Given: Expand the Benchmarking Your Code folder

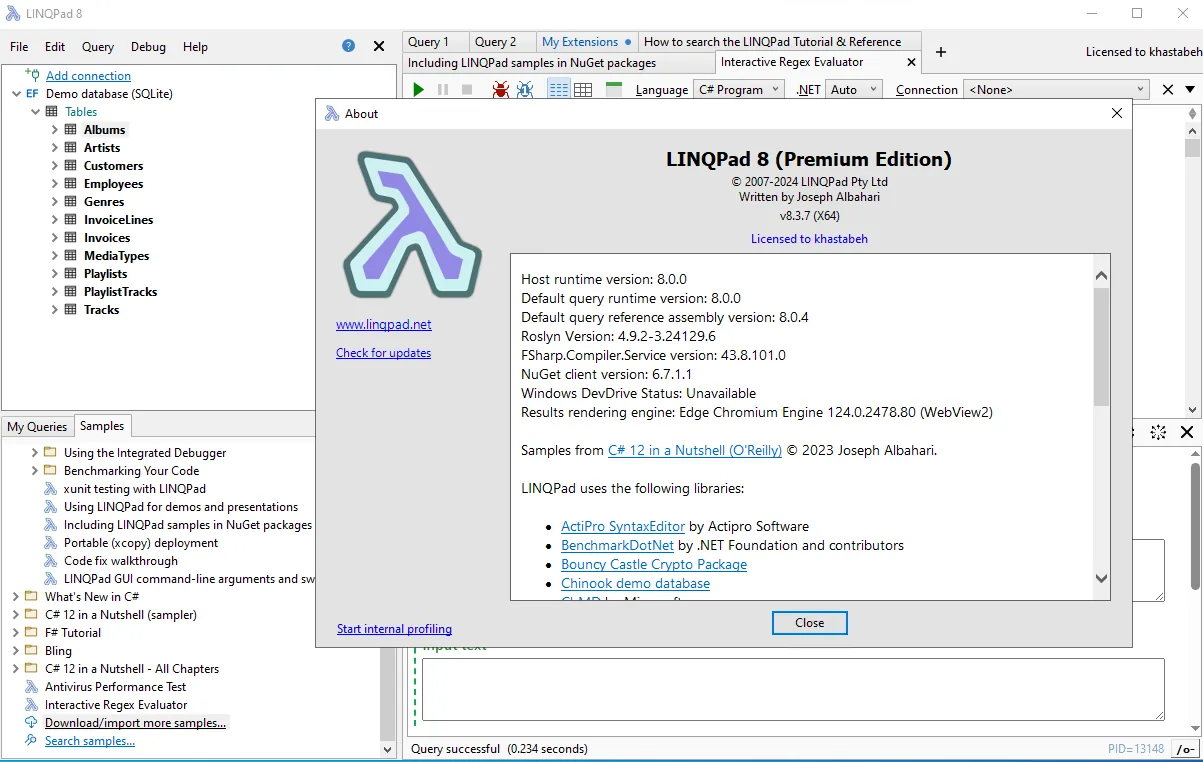Looking at the screenshot, I should (35, 471).
